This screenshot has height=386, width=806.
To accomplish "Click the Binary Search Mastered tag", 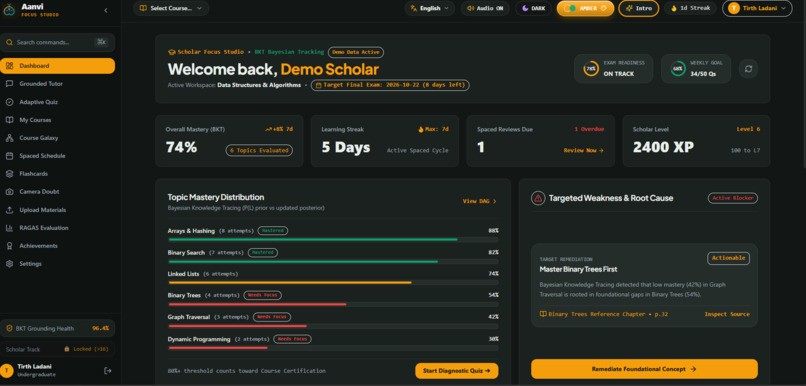I will pyautogui.click(x=263, y=253).
